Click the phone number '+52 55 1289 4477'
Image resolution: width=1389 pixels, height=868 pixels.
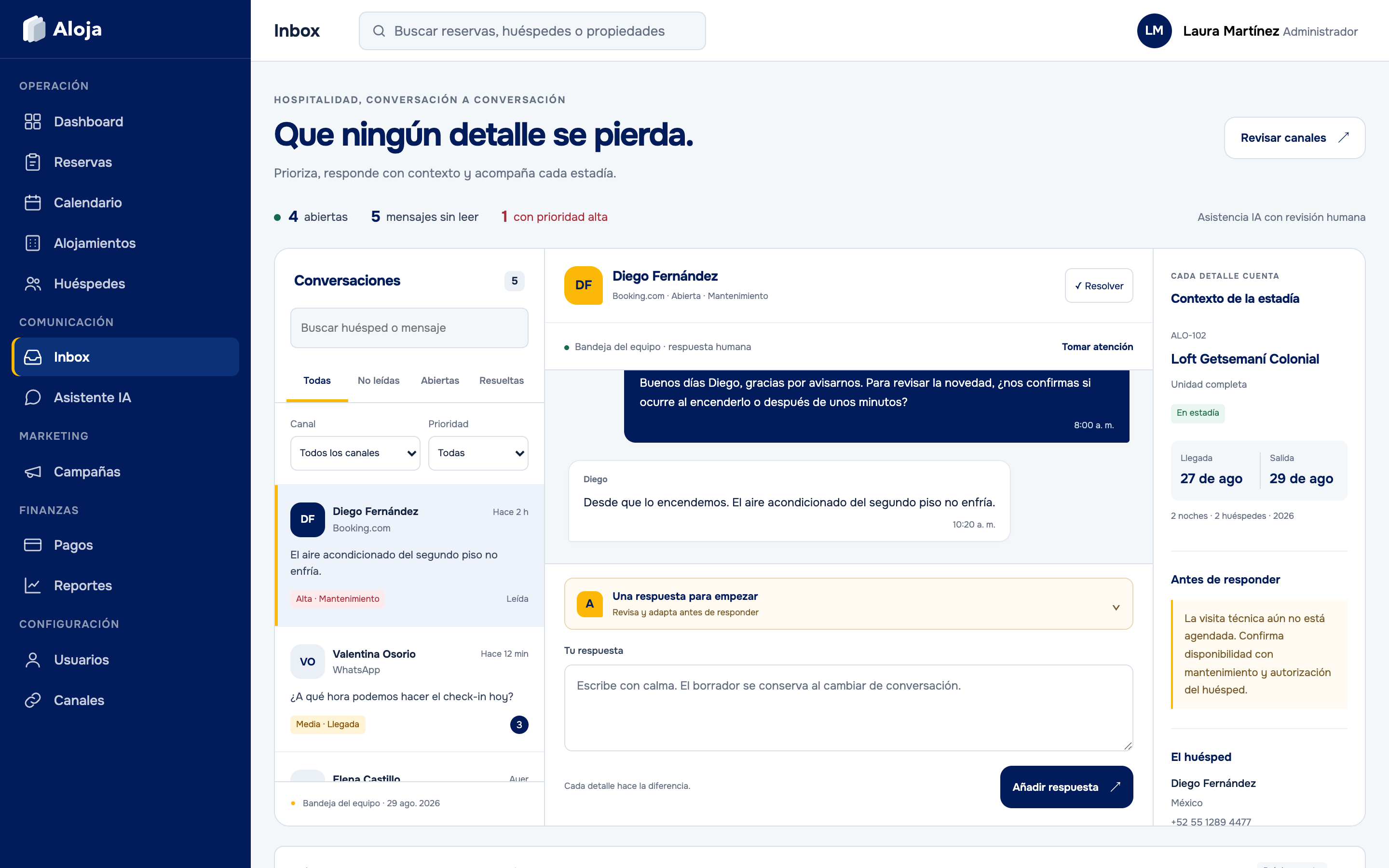(x=1211, y=822)
